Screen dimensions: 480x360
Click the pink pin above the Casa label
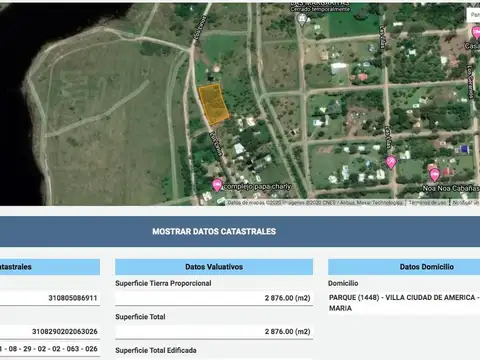pos(477,33)
